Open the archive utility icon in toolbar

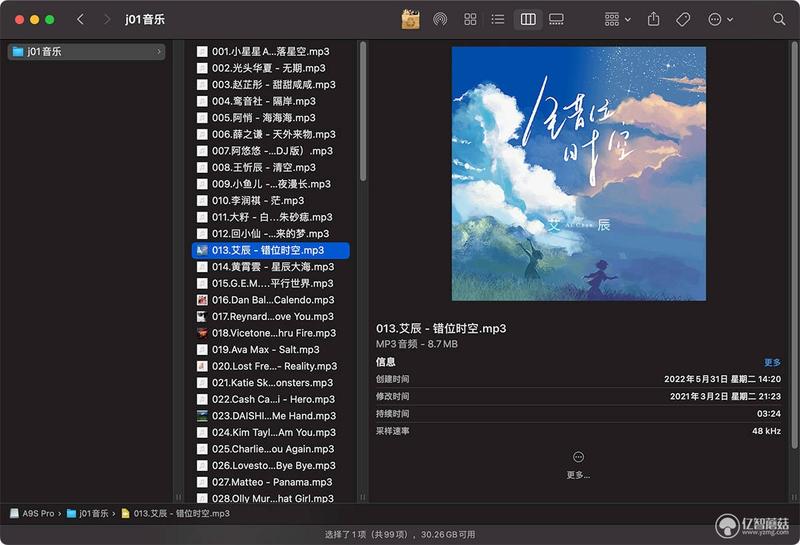(x=410, y=19)
